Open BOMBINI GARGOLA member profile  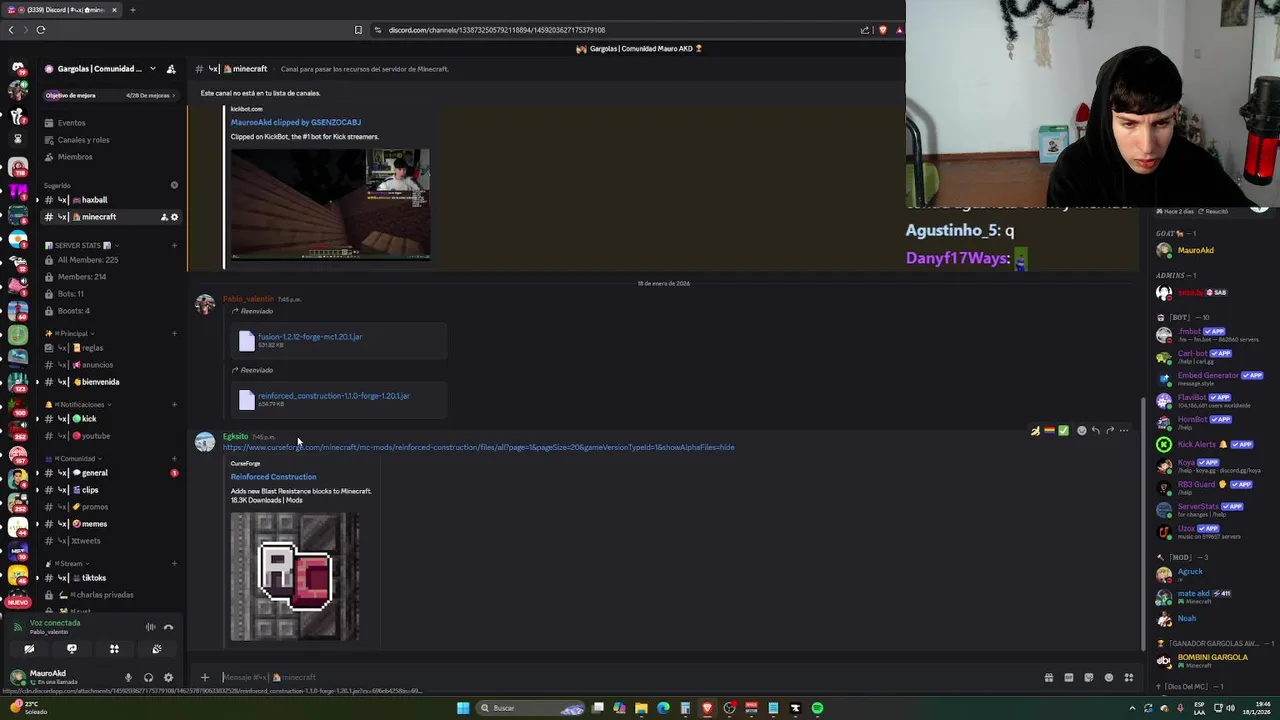pyautogui.click(x=1212, y=660)
